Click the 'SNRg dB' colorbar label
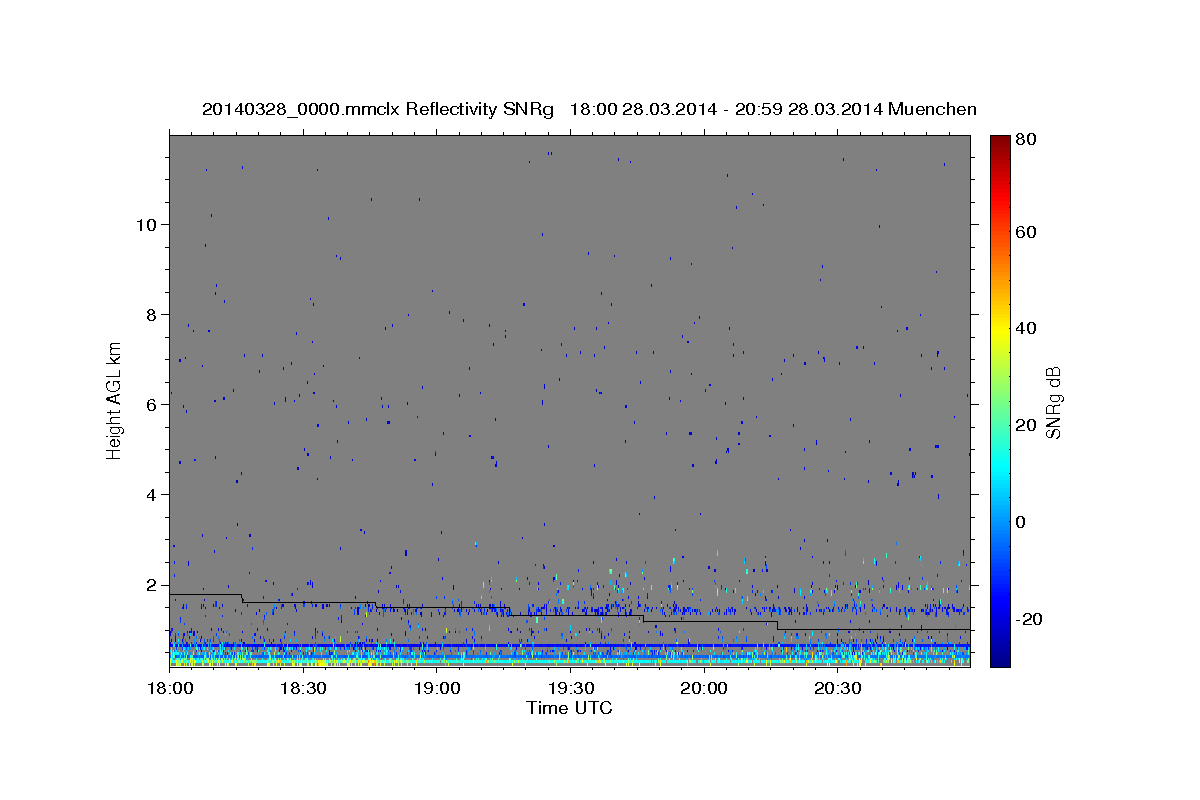 click(x=1053, y=401)
